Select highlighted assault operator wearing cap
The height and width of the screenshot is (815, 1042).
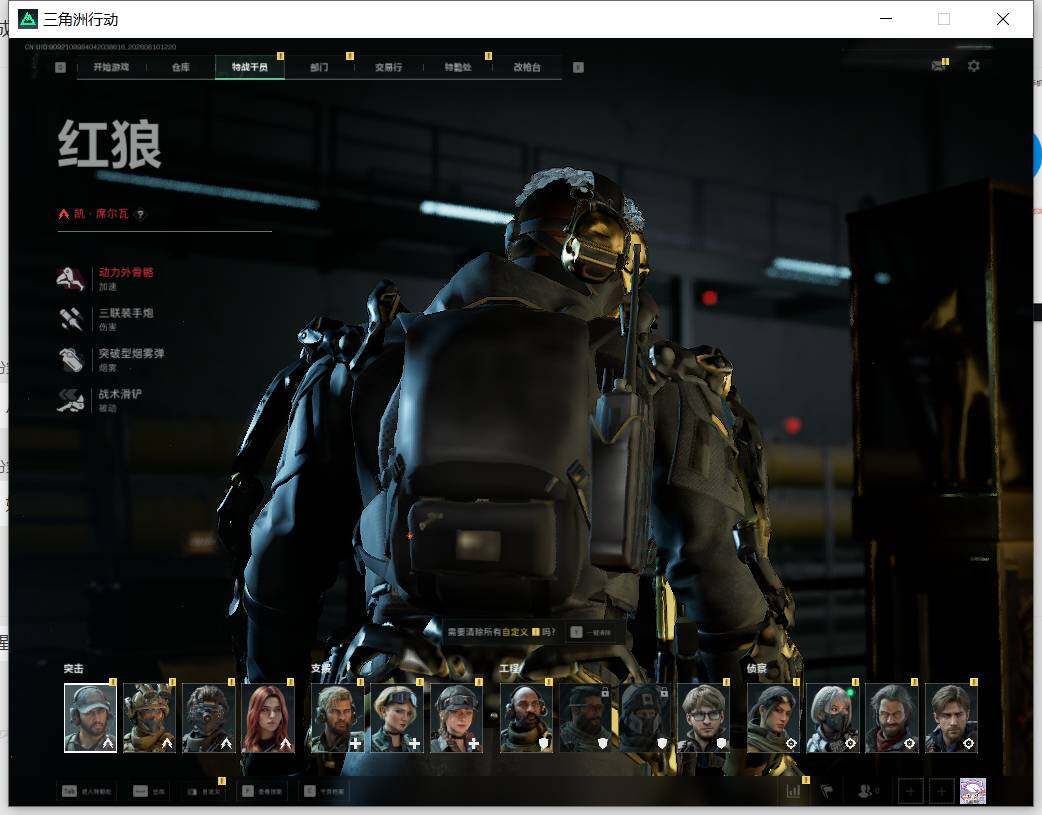point(90,718)
